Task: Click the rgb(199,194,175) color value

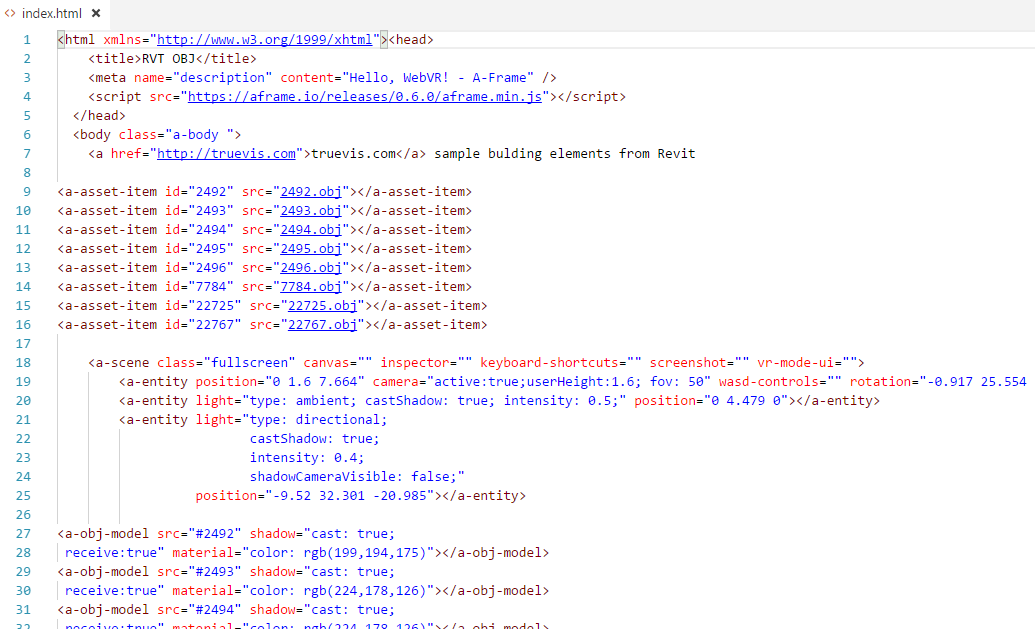Action: click(x=364, y=552)
